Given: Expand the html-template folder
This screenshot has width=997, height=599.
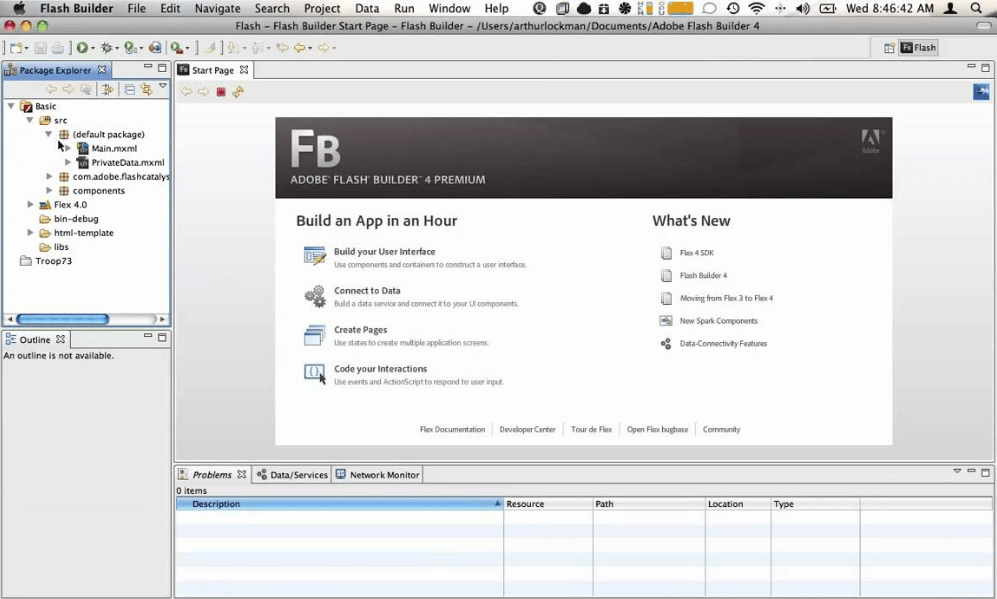Looking at the screenshot, I should [x=30, y=232].
